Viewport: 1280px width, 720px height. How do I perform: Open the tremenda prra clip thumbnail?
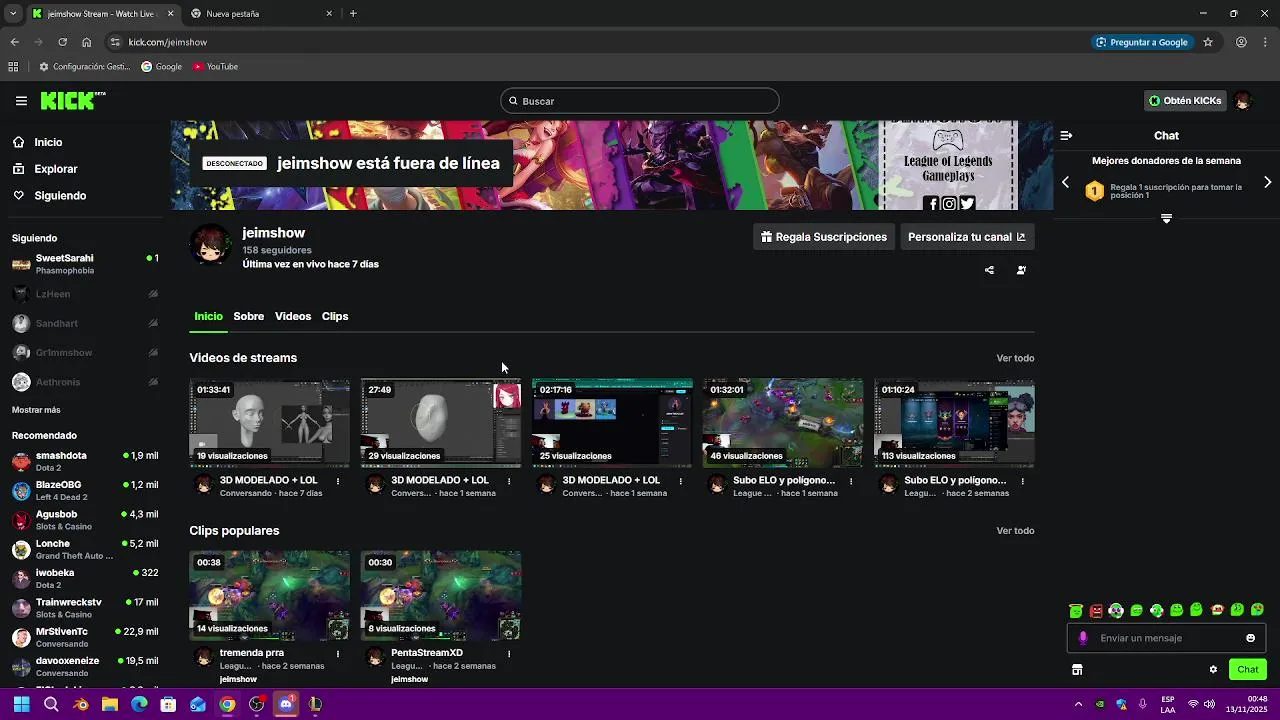pos(269,596)
